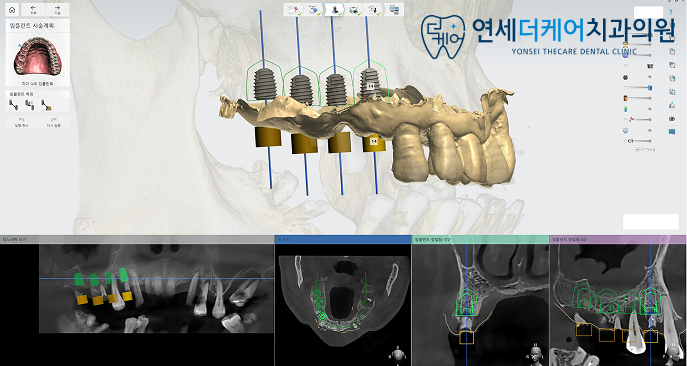Select the green implant cross-section pane header
Viewport: 687px width, 366px height.
click(x=480, y=239)
